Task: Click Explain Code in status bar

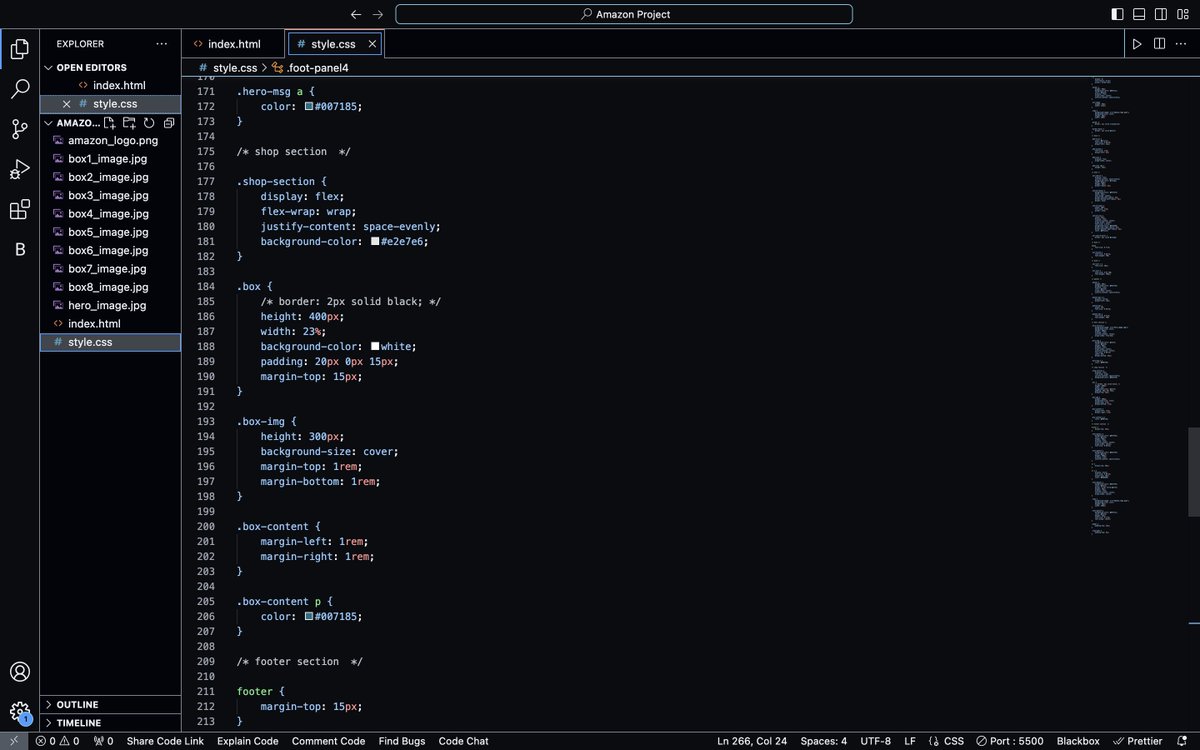Action: [x=247, y=741]
